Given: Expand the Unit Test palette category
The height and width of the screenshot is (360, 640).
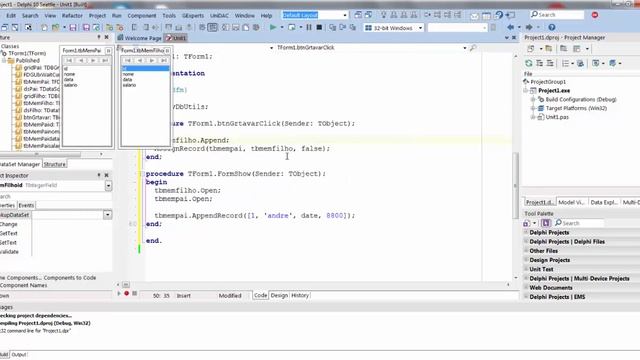Looking at the screenshot, I should 526,269.
